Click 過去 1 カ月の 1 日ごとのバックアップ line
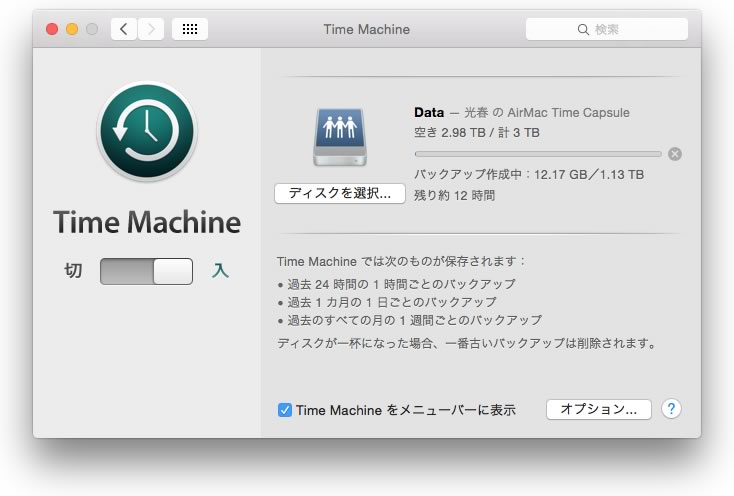Viewport: 734px width, 496px height. click(391, 302)
